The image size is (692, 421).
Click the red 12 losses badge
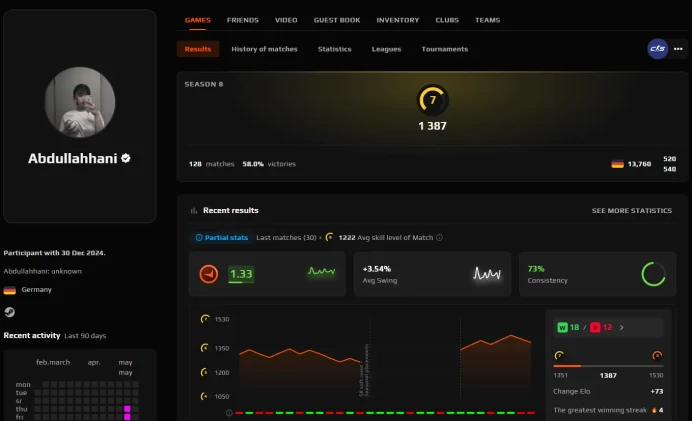601,327
